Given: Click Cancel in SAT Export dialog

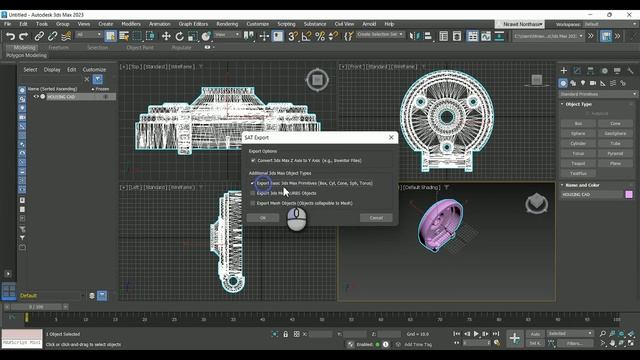Looking at the screenshot, I should [376, 218].
